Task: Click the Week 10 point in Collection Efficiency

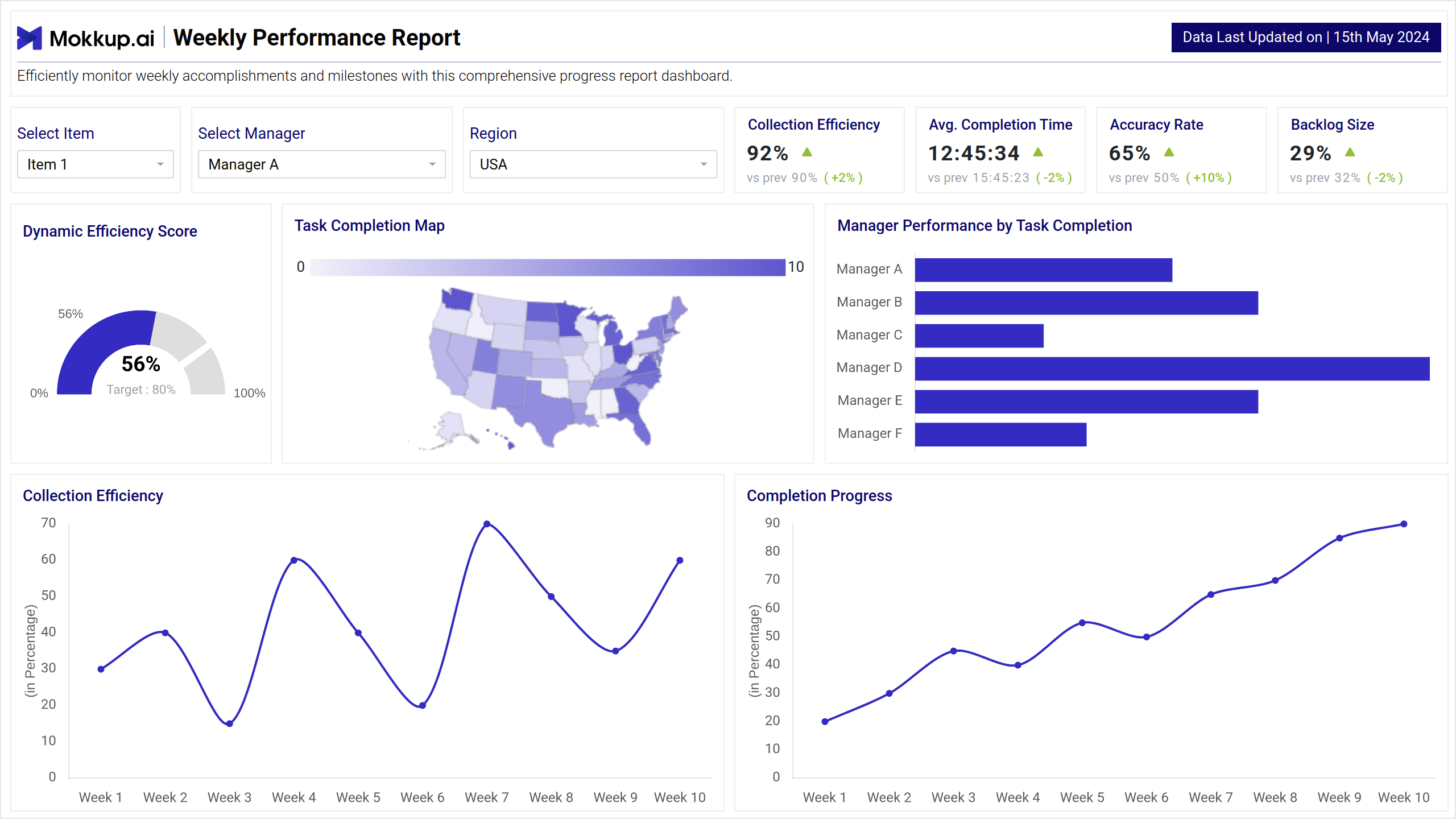Action: [680, 561]
